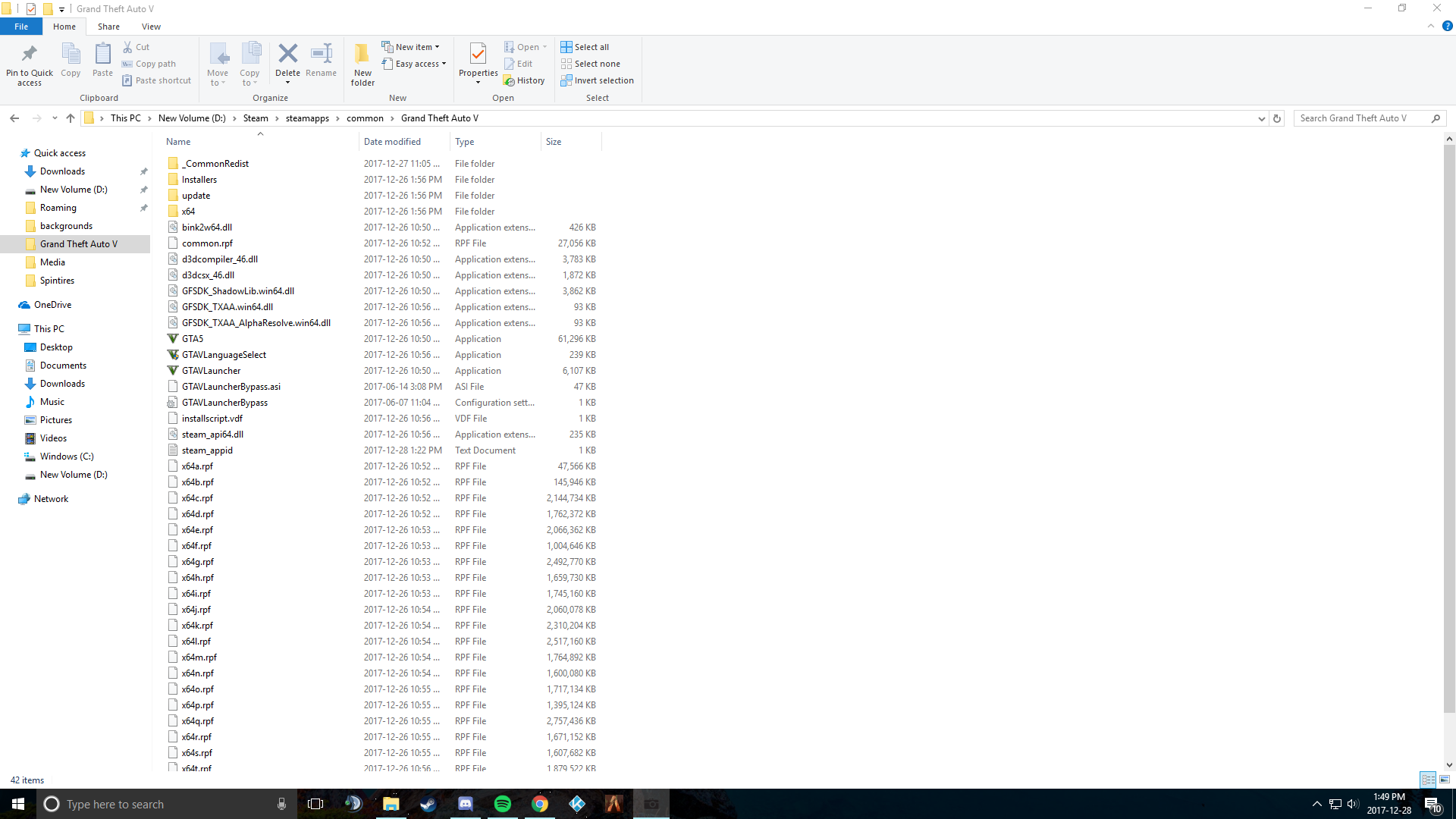Select Windows (C:) in the navigation pane

tap(67, 457)
